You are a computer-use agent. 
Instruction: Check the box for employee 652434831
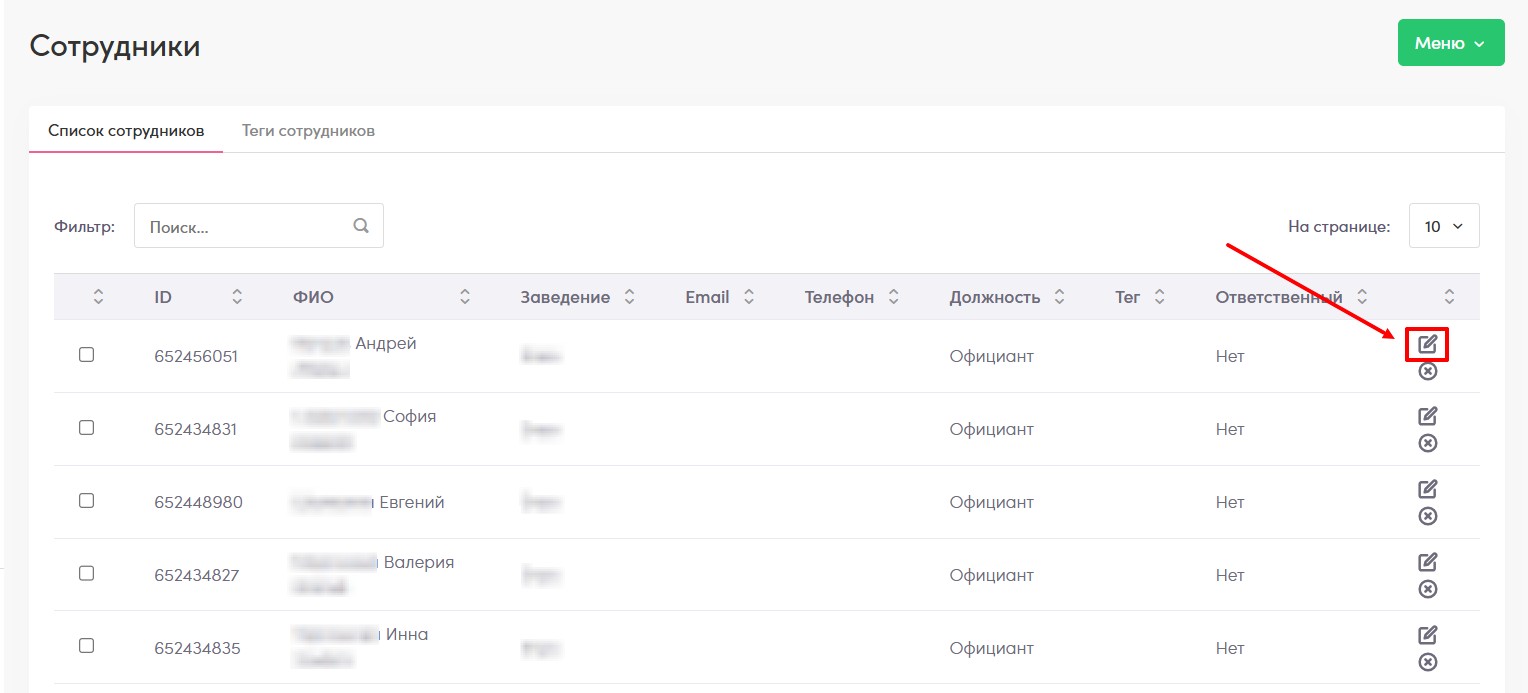(x=86, y=428)
